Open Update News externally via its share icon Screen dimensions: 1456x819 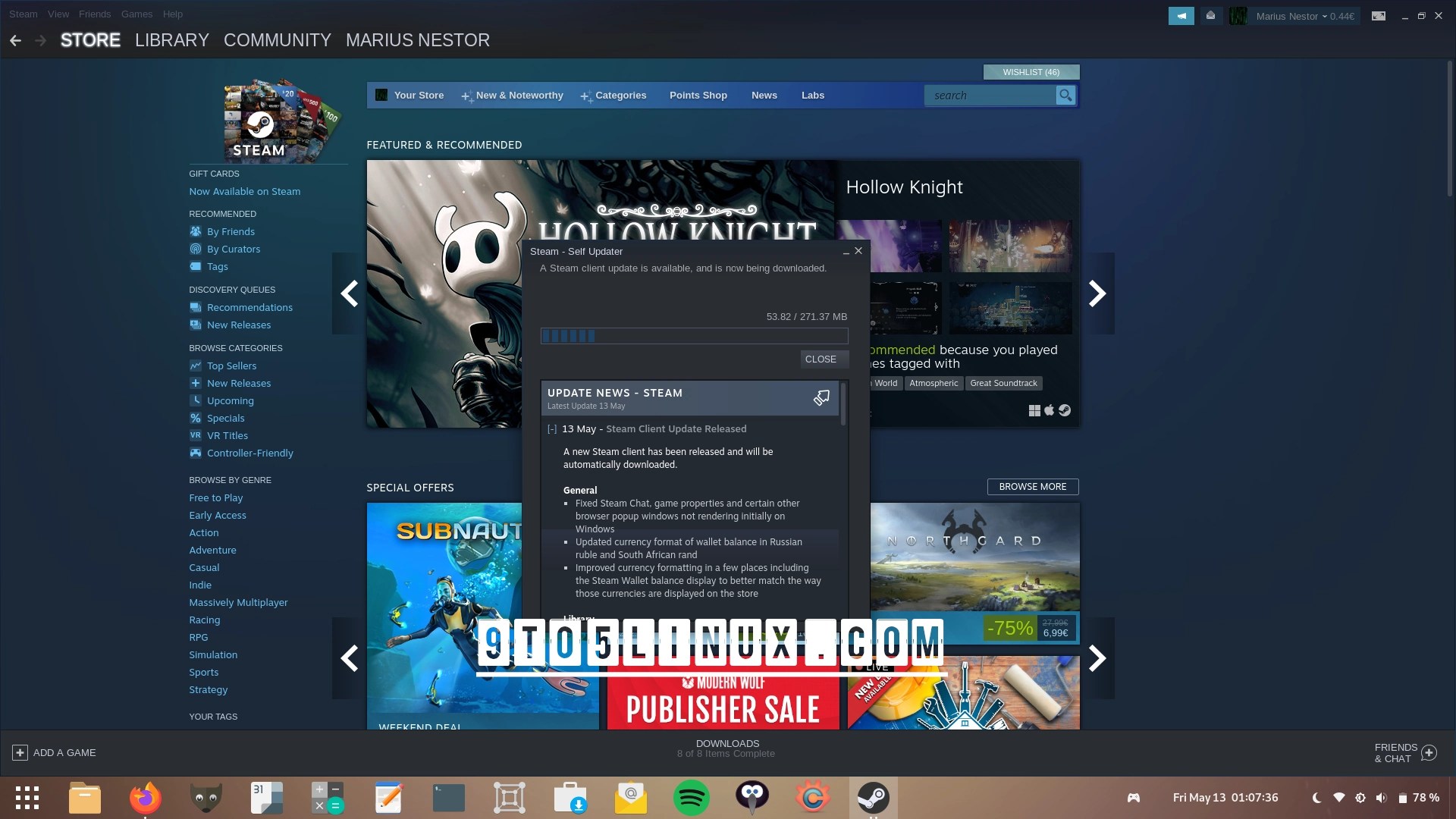click(821, 397)
